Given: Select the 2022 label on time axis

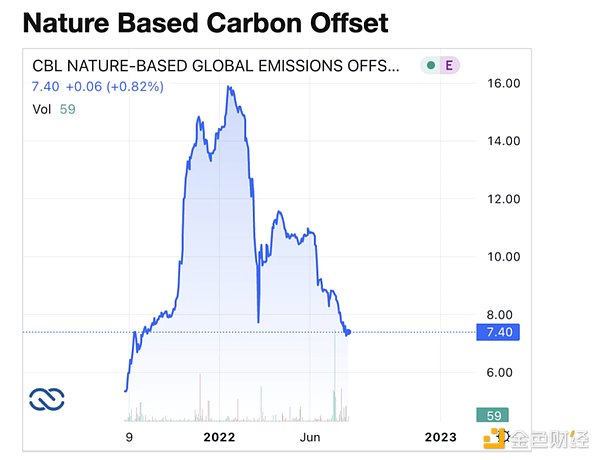Looking at the screenshot, I should pyautogui.click(x=219, y=437).
